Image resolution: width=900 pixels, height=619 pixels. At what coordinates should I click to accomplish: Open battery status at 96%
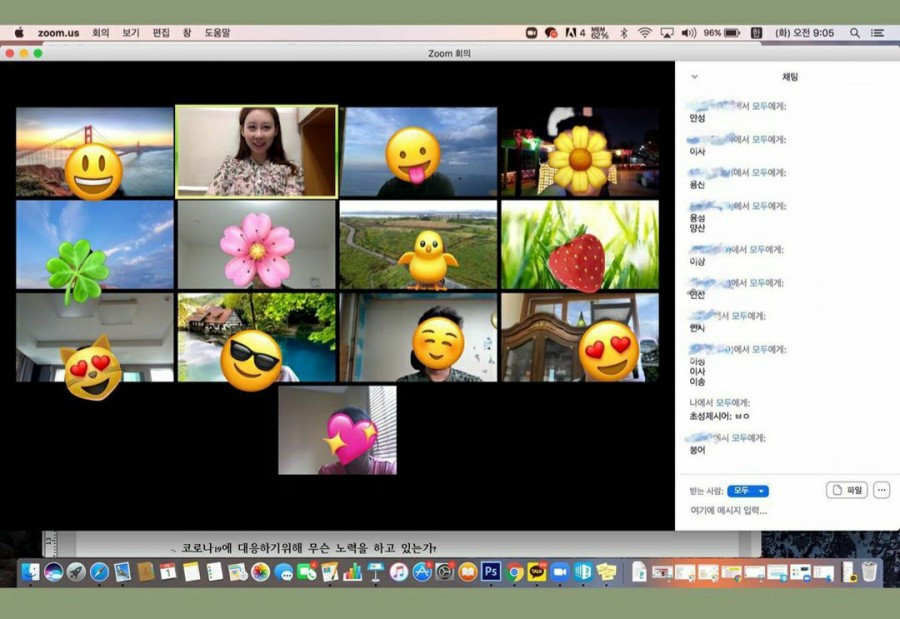pos(721,33)
